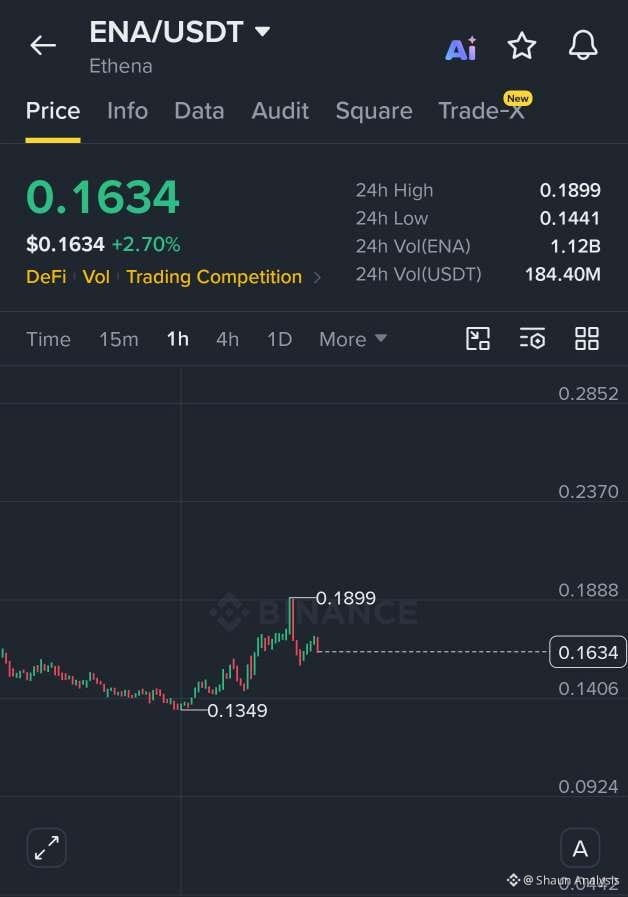Screen dimensions: 628x897
Task: Open the chart drawing tools icon
Action: coord(478,339)
